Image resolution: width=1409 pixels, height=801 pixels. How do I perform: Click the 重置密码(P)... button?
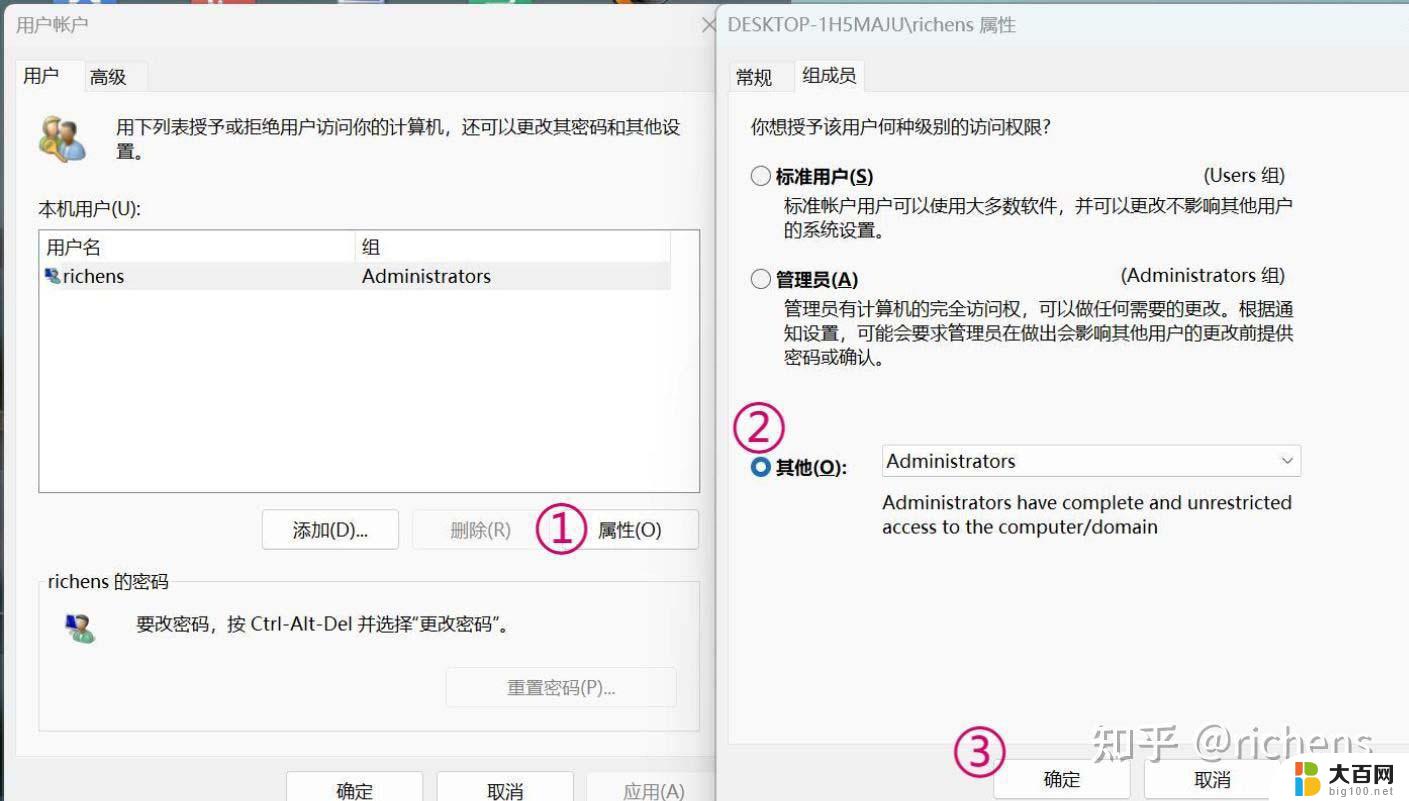(561, 688)
